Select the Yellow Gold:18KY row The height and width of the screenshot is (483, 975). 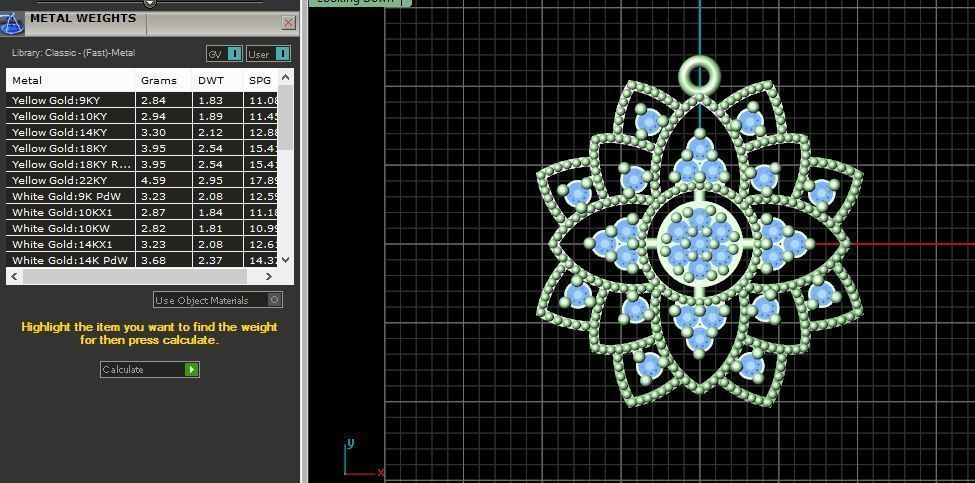(142, 149)
